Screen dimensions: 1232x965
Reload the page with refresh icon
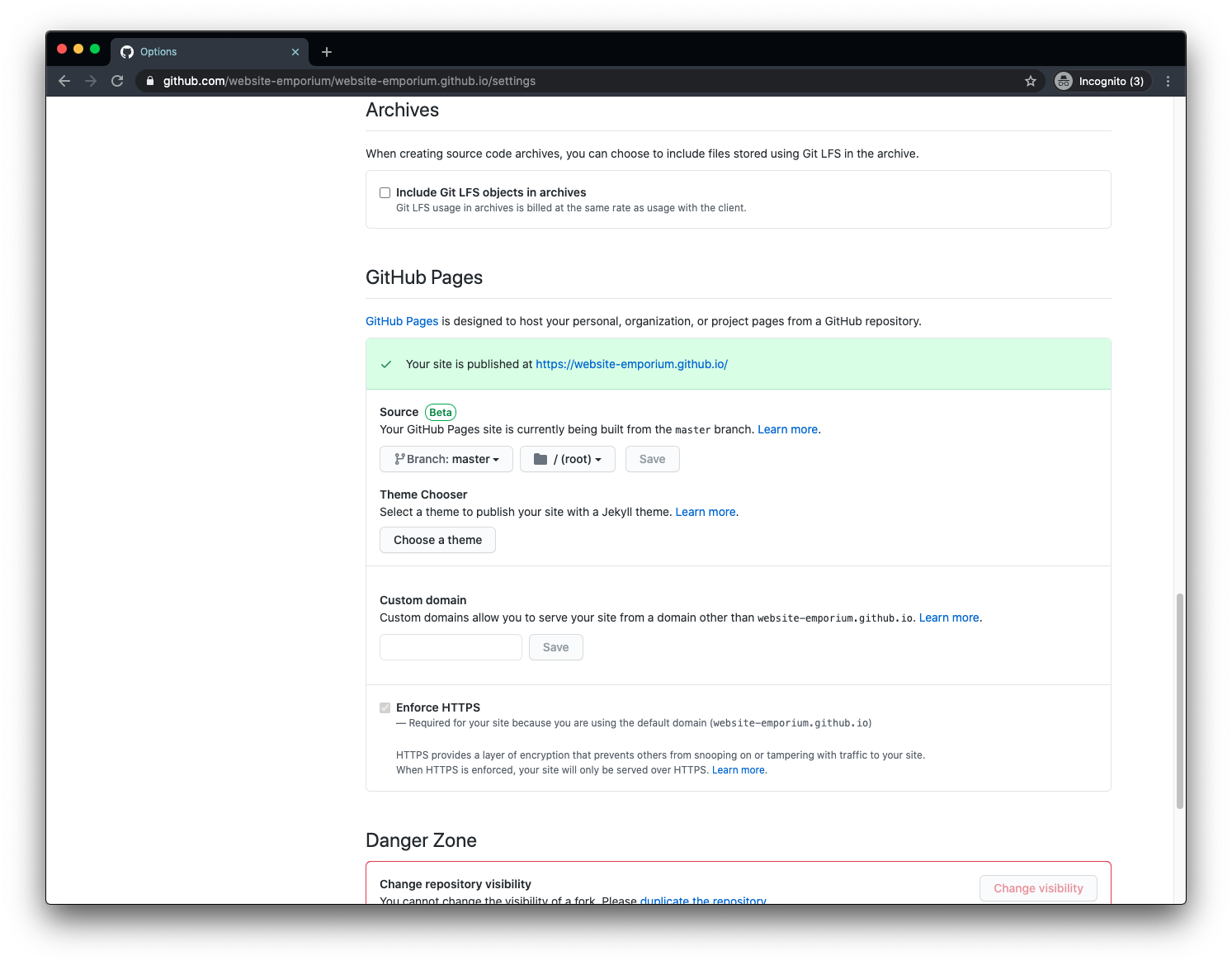click(117, 81)
